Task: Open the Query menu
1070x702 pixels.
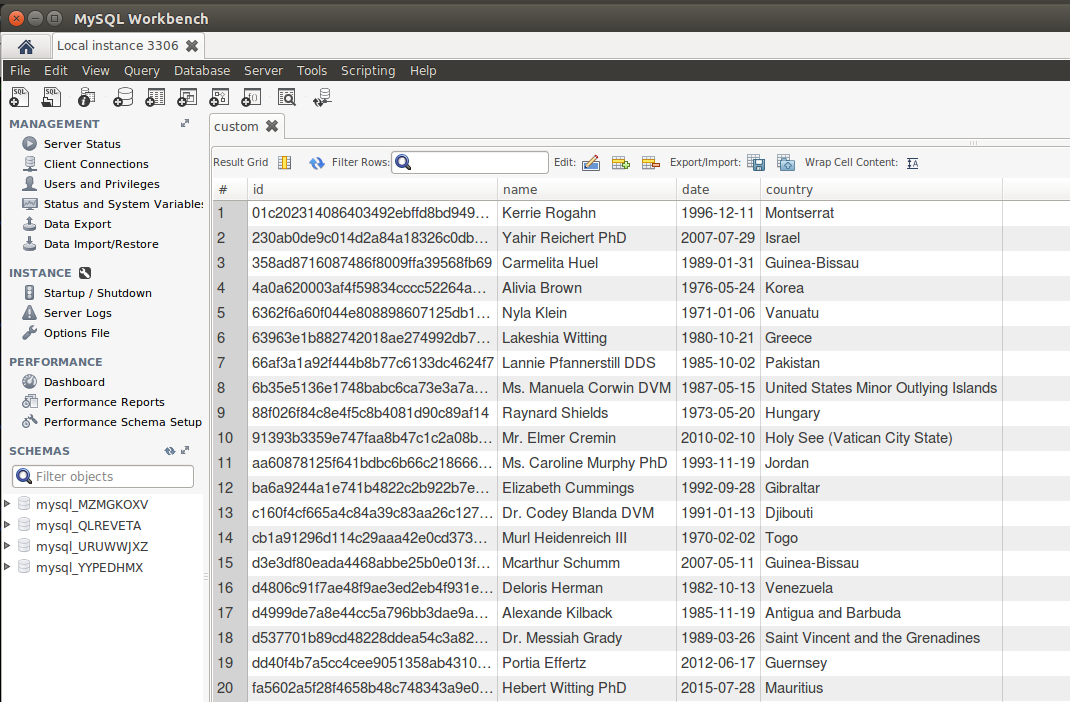Action: (x=141, y=70)
